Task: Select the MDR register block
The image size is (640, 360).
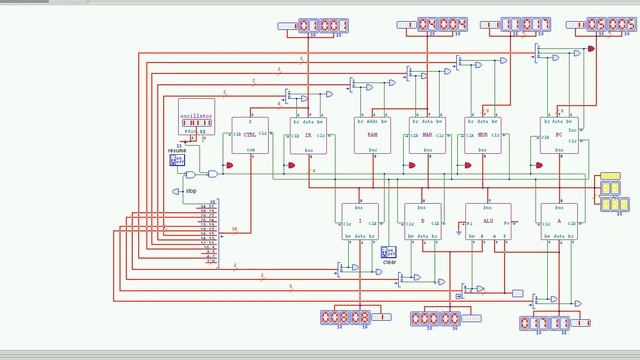Action: [x=483, y=136]
